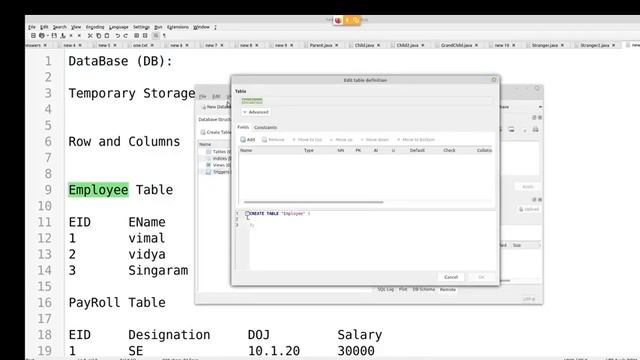The image size is (640, 360).
Task: Collapse the CREATE TABLE fold marker
Action: coord(247,213)
